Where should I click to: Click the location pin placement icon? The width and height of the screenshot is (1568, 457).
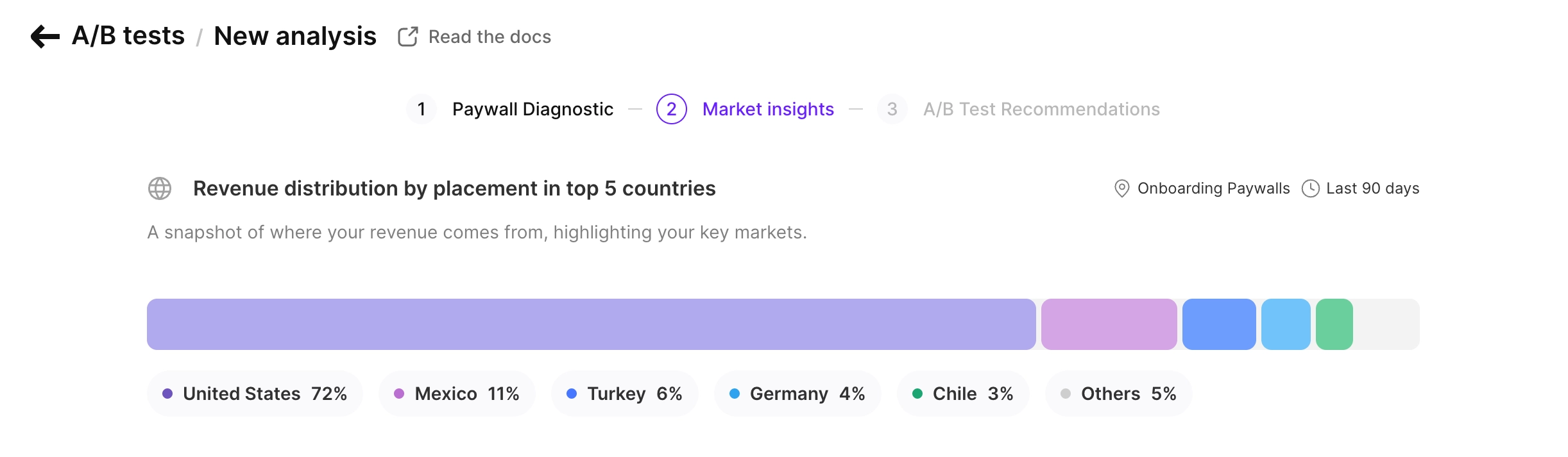(x=1121, y=188)
